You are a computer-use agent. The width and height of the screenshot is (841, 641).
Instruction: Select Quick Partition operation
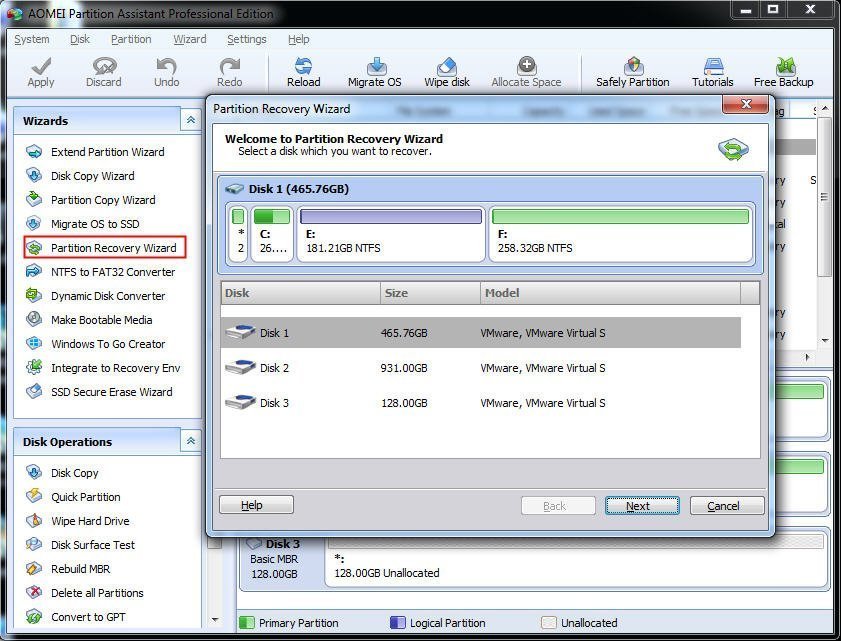coord(73,497)
